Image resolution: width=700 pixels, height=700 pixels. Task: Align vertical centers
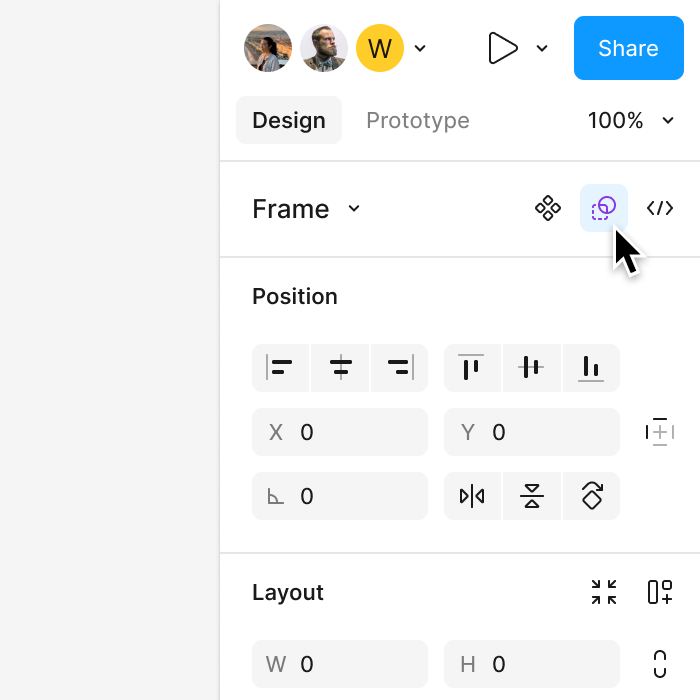click(532, 368)
